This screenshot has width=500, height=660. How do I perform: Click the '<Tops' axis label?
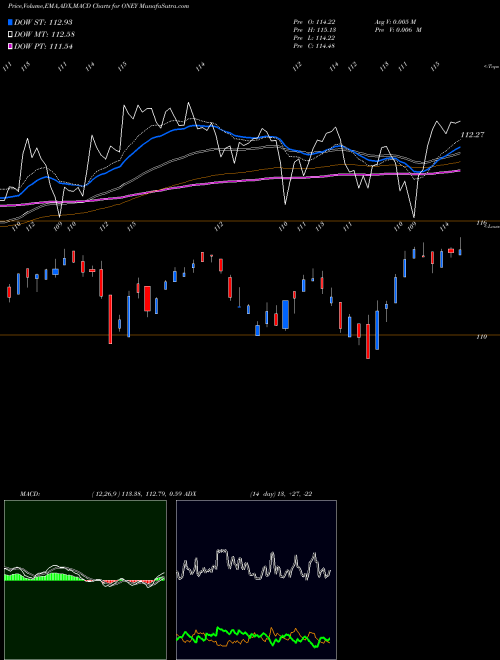coord(491,67)
